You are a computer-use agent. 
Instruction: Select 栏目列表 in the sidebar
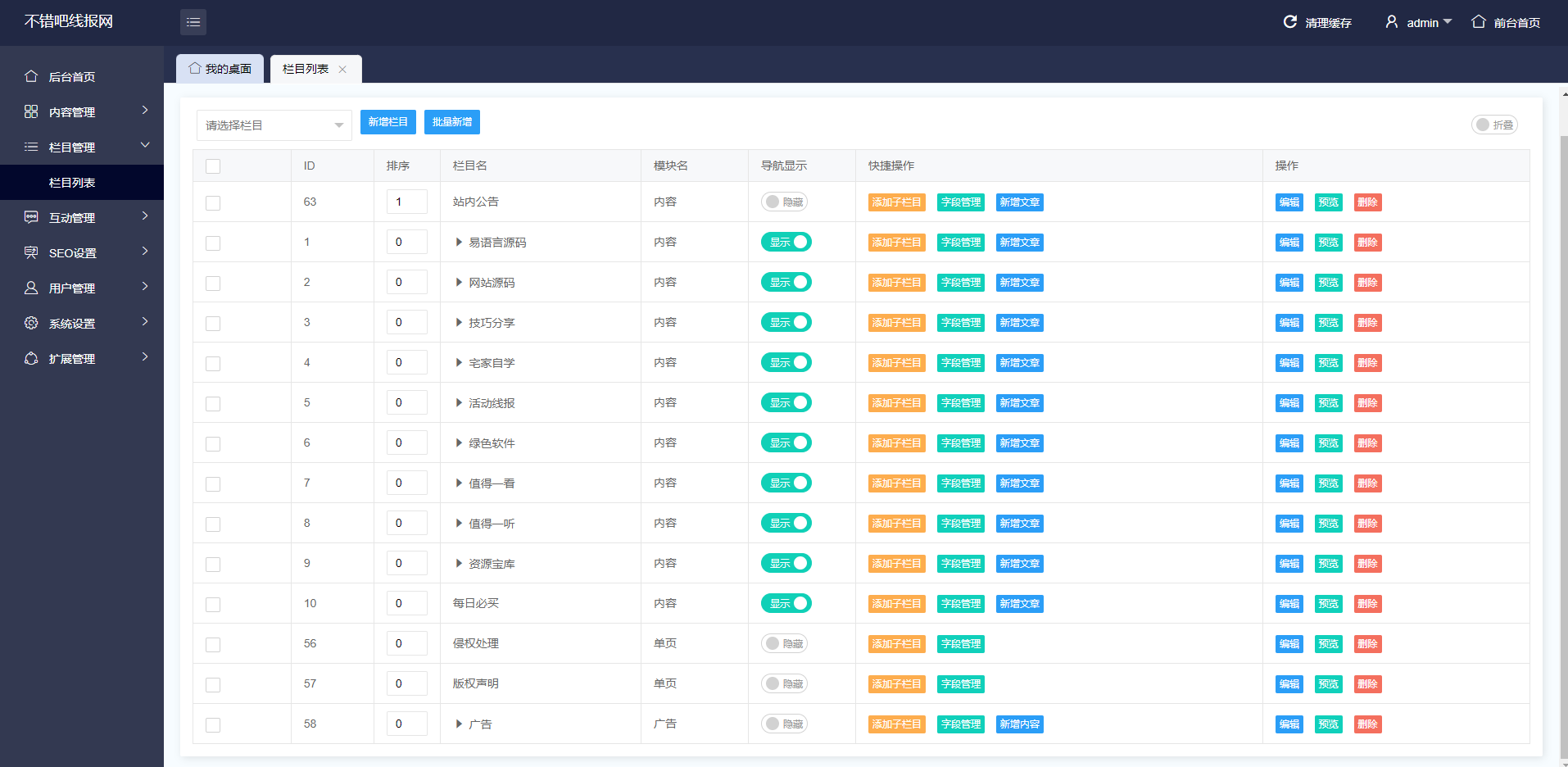[x=72, y=182]
